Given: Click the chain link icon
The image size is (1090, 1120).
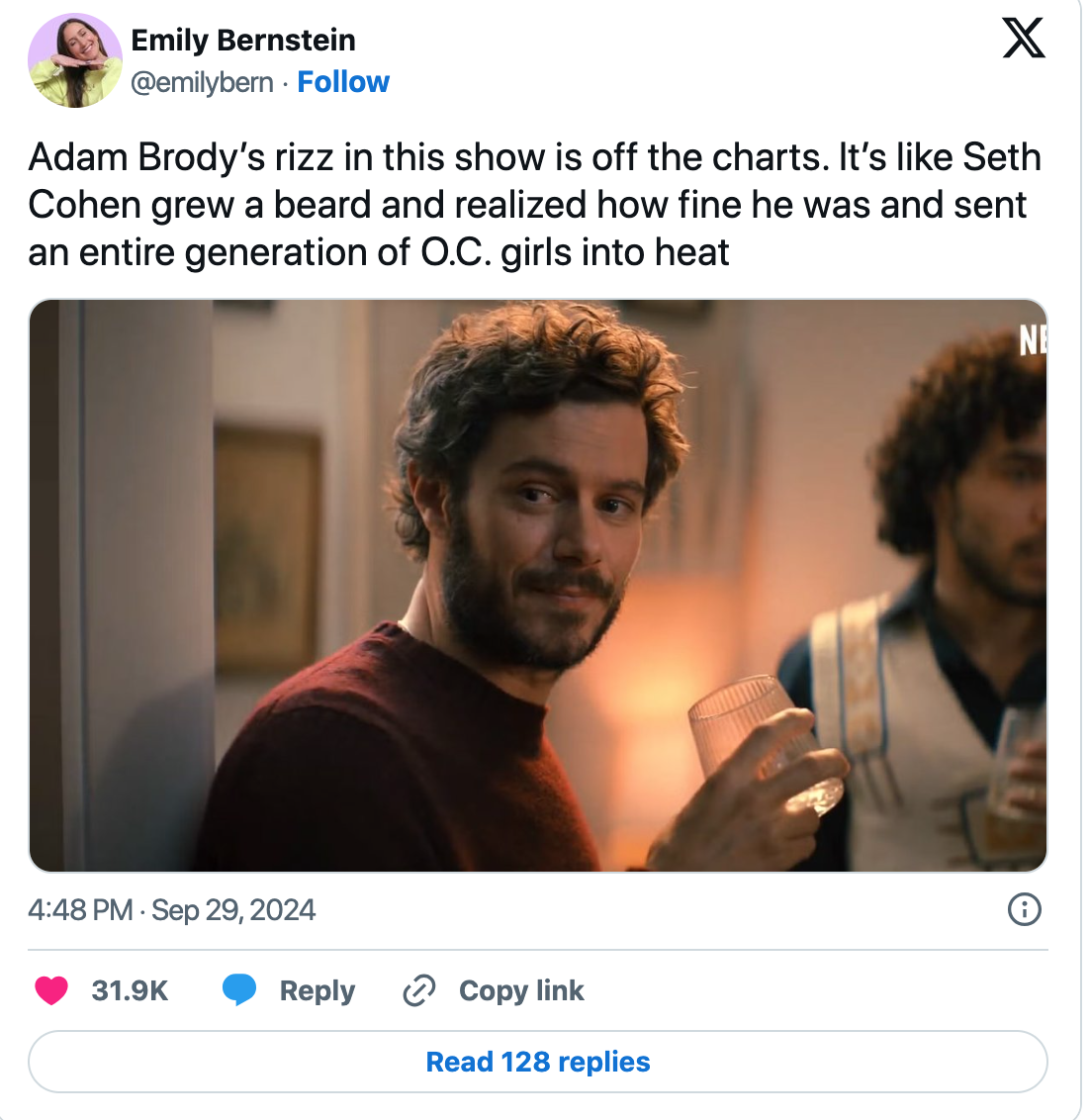Looking at the screenshot, I should pyautogui.click(x=419, y=990).
